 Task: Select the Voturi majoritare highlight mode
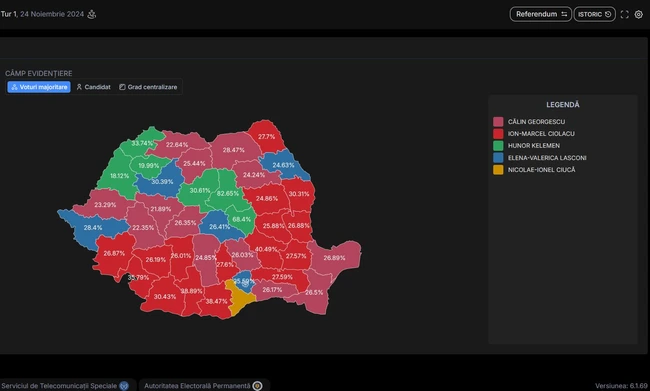point(39,87)
